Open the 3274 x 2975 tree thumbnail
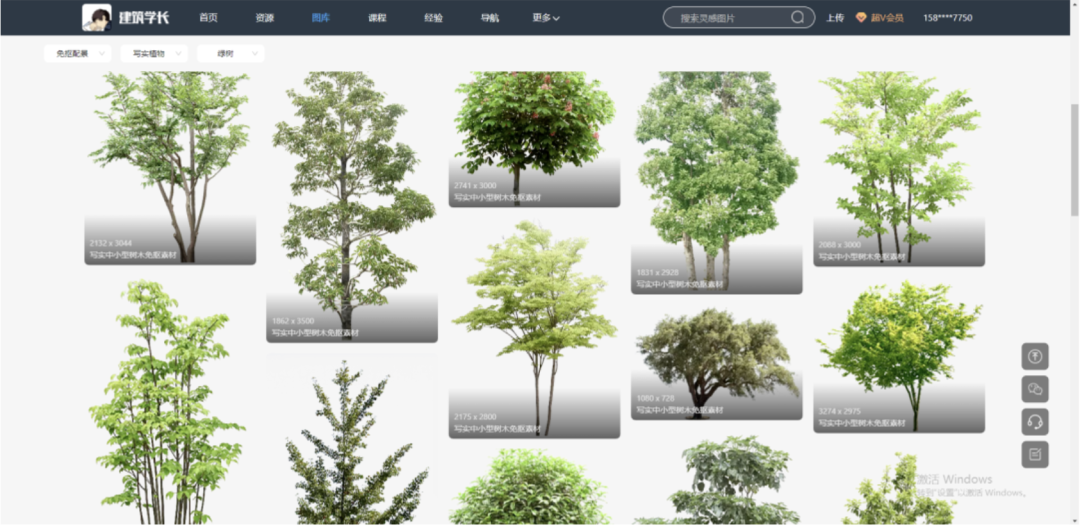The width and height of the screenshot is (1080, 527). pos(899,355)
